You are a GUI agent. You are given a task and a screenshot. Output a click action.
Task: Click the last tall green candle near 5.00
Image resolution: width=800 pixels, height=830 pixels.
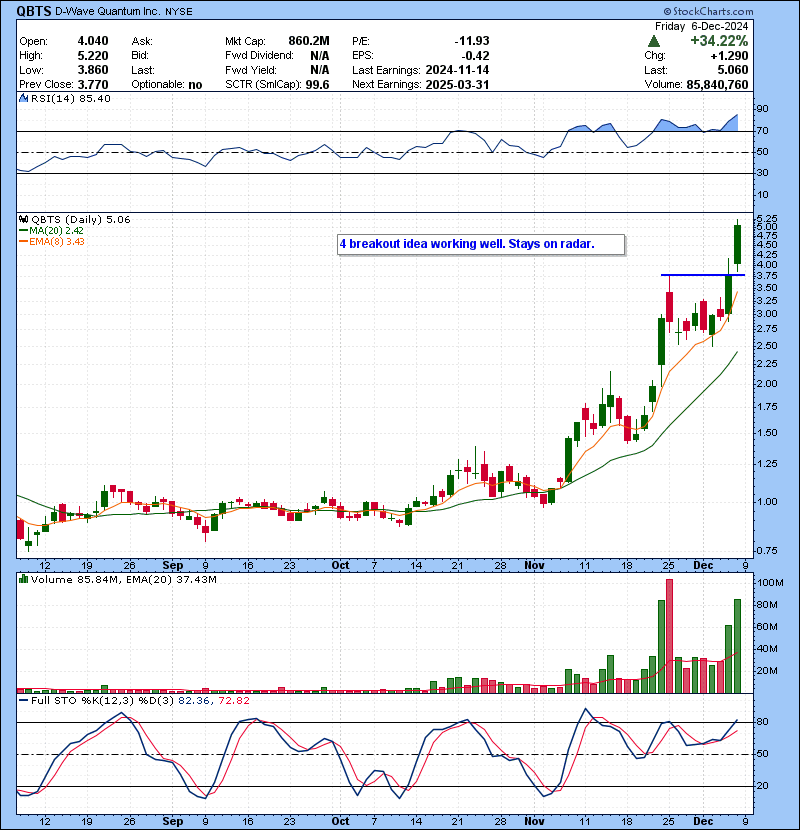737,245
